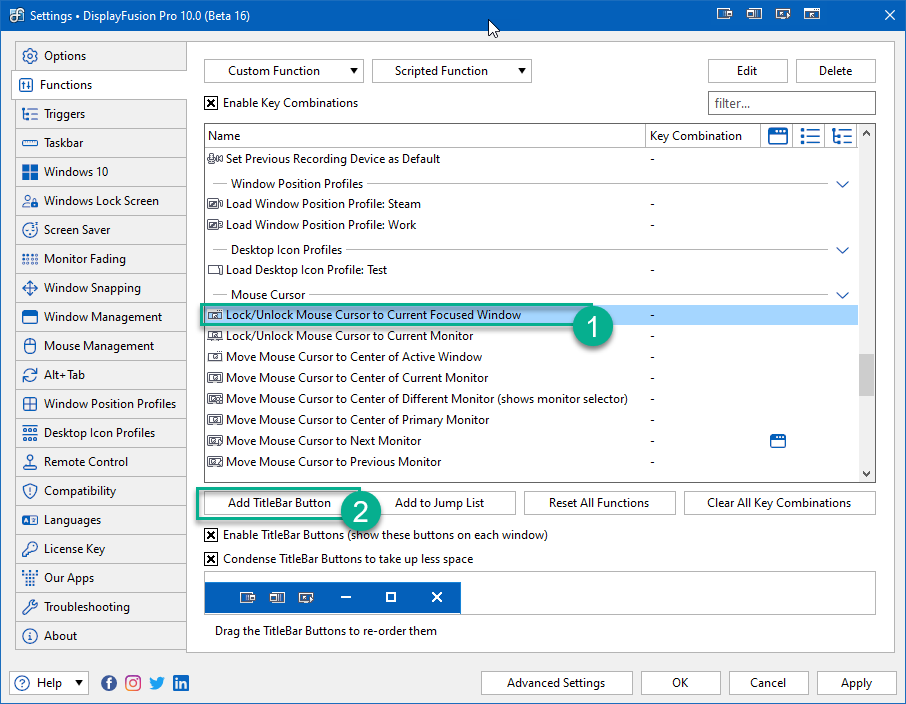Collapse the Desktop Icon Profiles group chevron in the list
This screenshot has width=906, height=704.
[842, 250]
